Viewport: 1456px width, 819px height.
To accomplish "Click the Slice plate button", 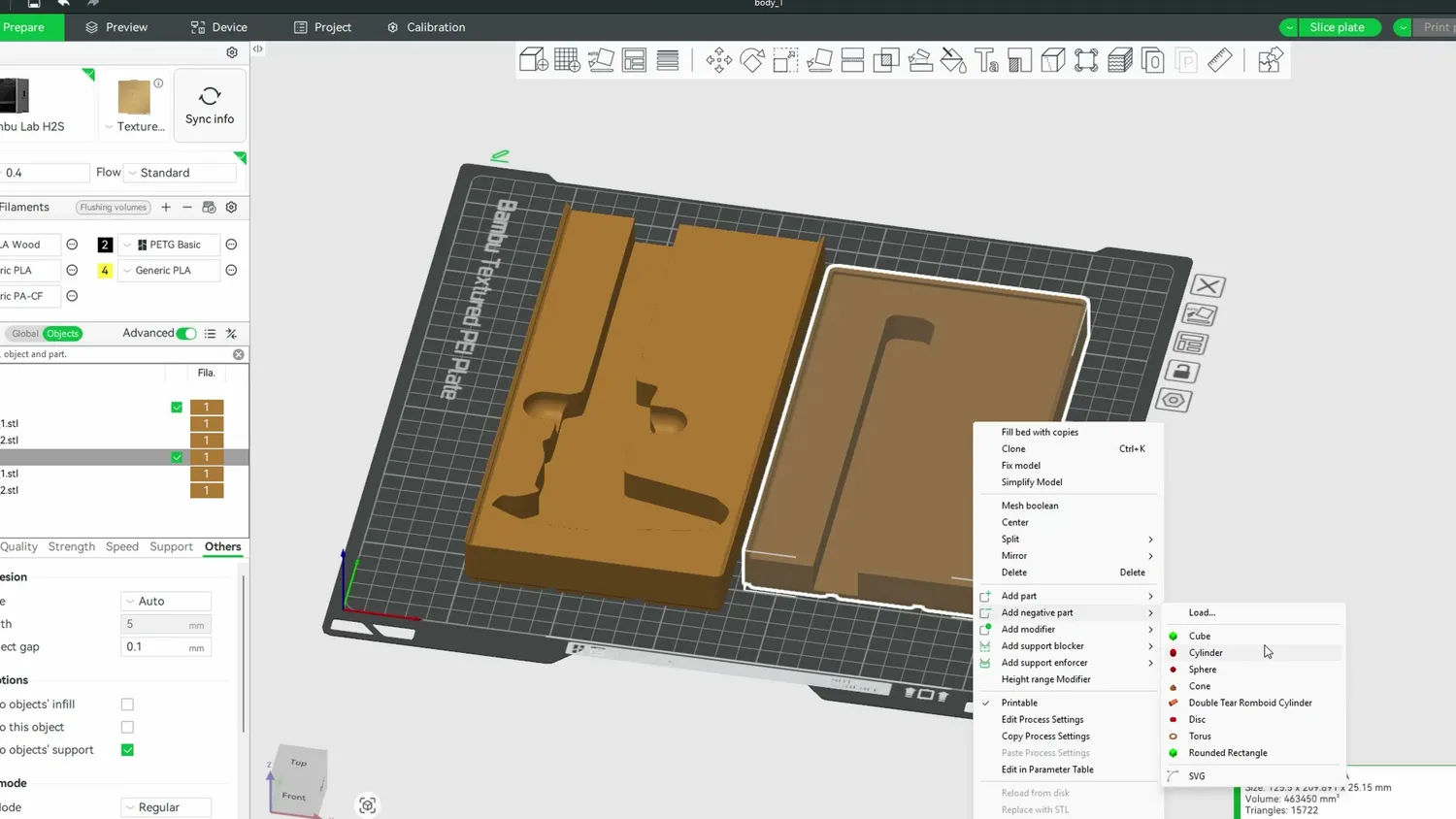I will pyautogui.click(x=1339, y=27).
